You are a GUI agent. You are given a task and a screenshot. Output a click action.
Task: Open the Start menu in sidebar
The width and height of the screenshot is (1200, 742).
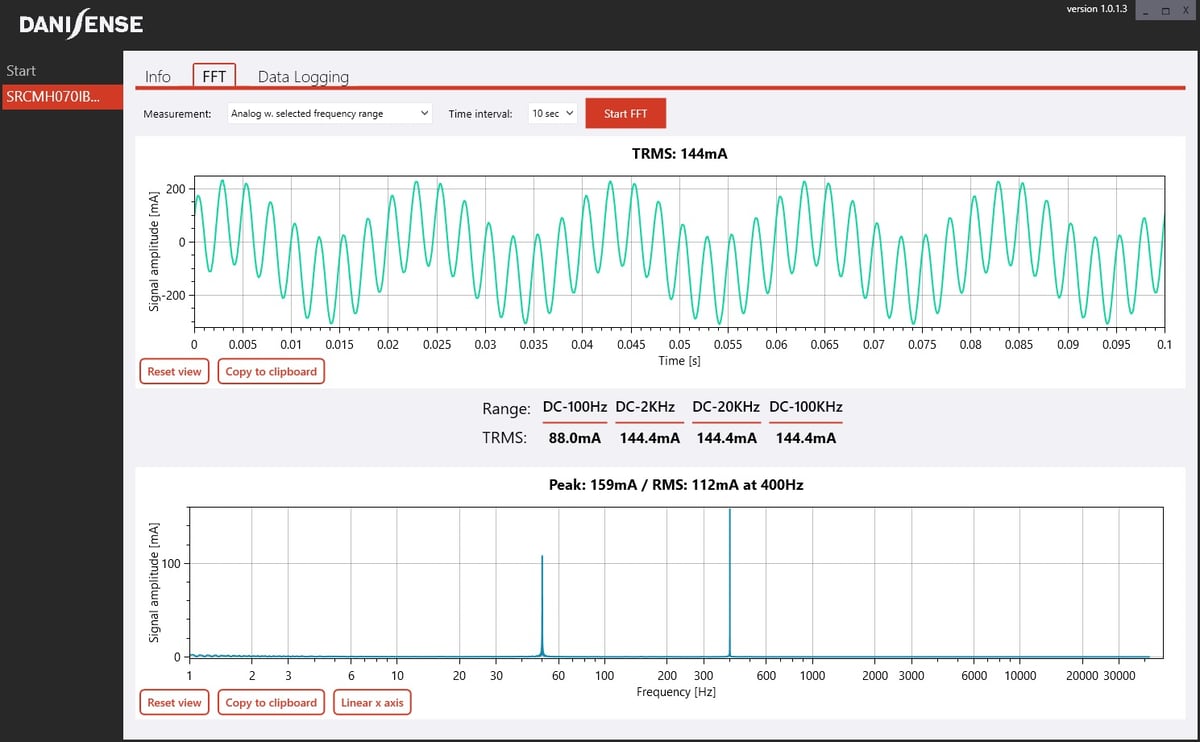tap(21, 70)
